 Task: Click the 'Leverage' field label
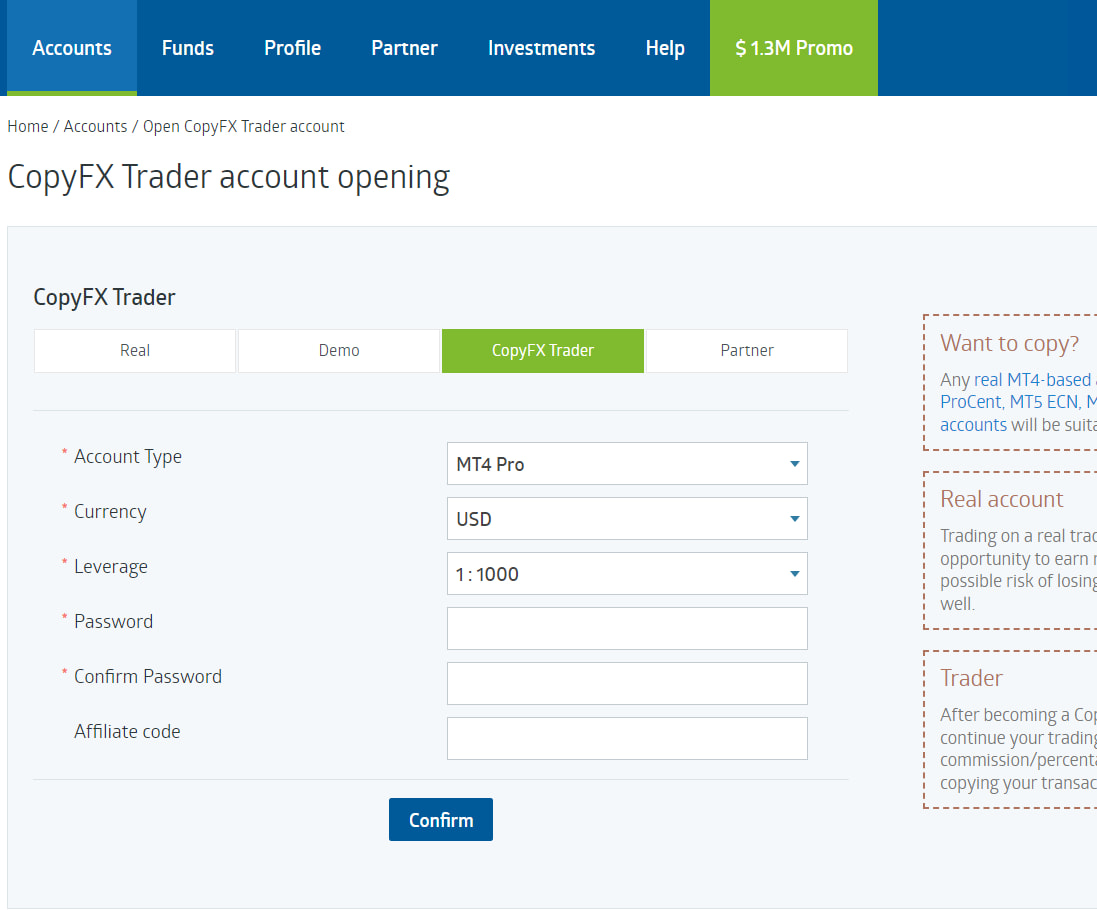[111, 567]
